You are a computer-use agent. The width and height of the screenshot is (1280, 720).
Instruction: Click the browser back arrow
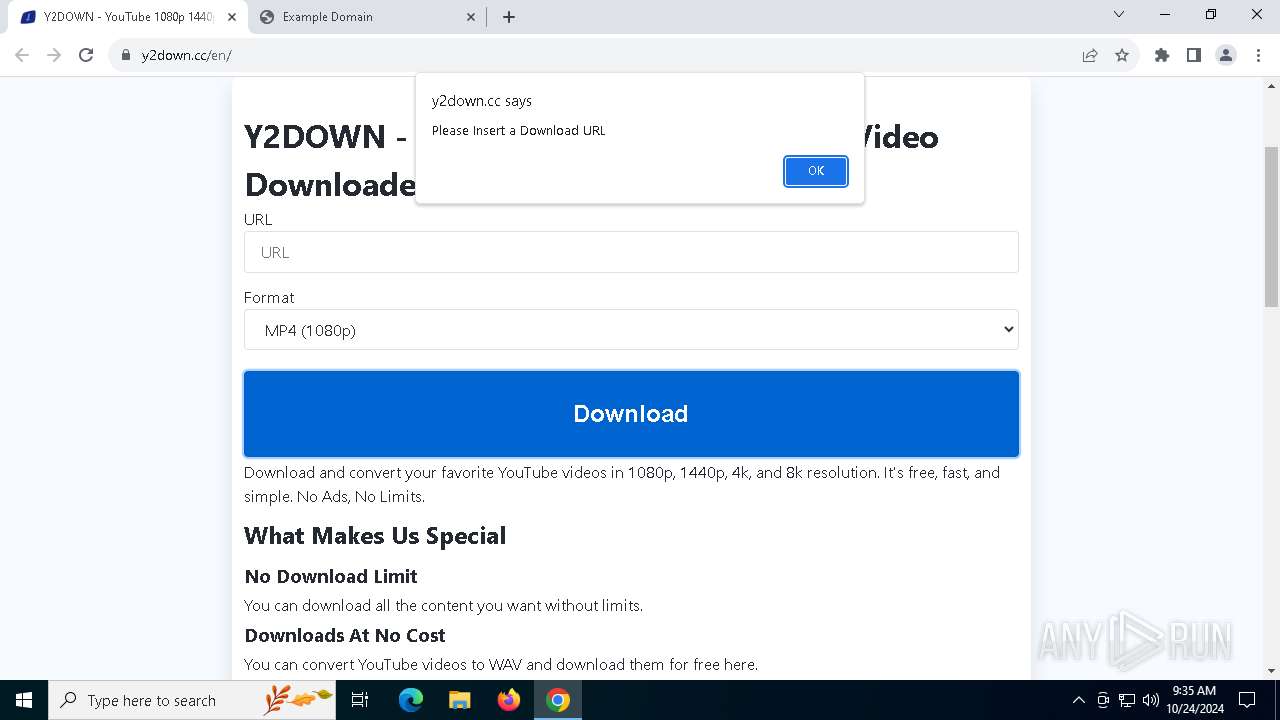22,55
